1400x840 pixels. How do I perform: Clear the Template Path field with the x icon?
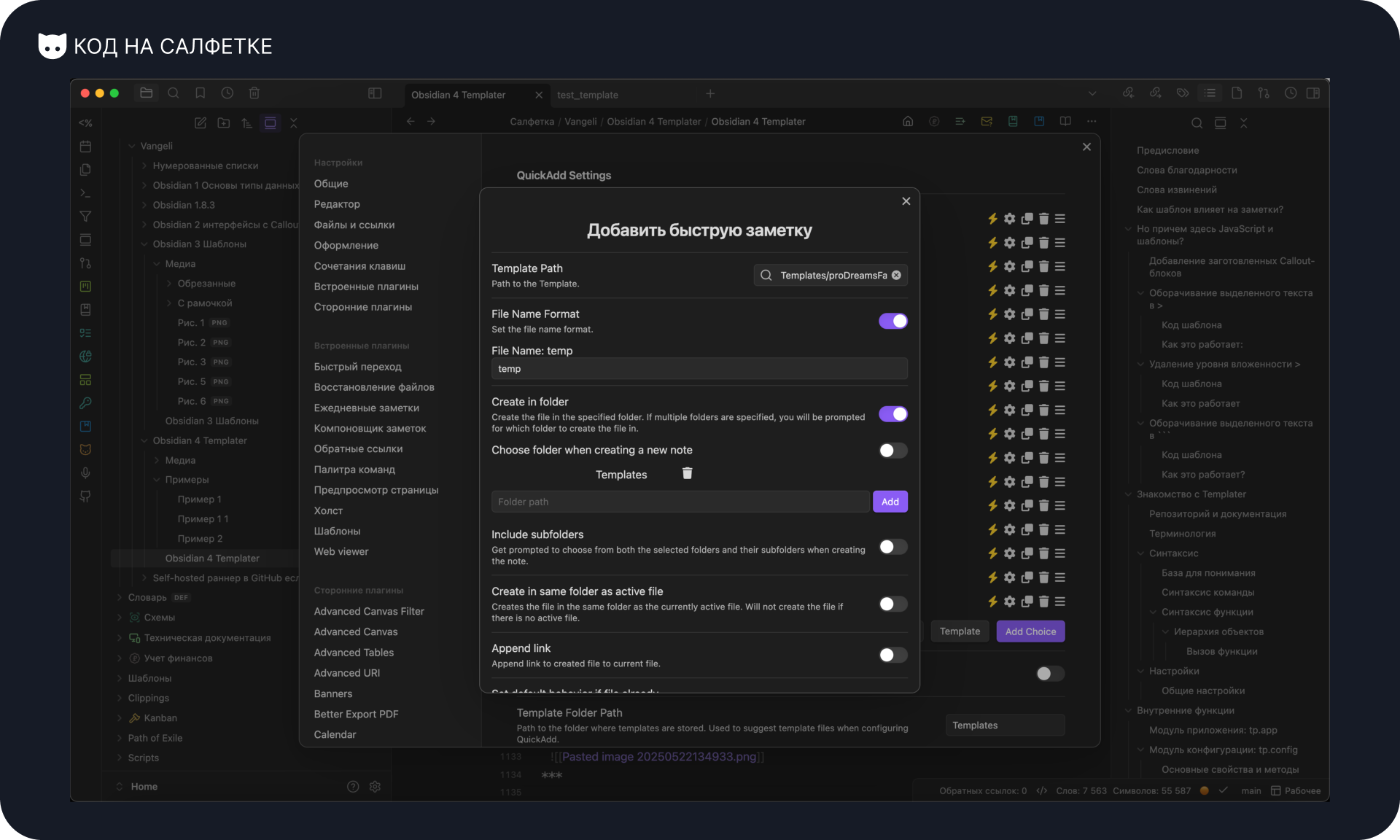click(x=896, y=276)
